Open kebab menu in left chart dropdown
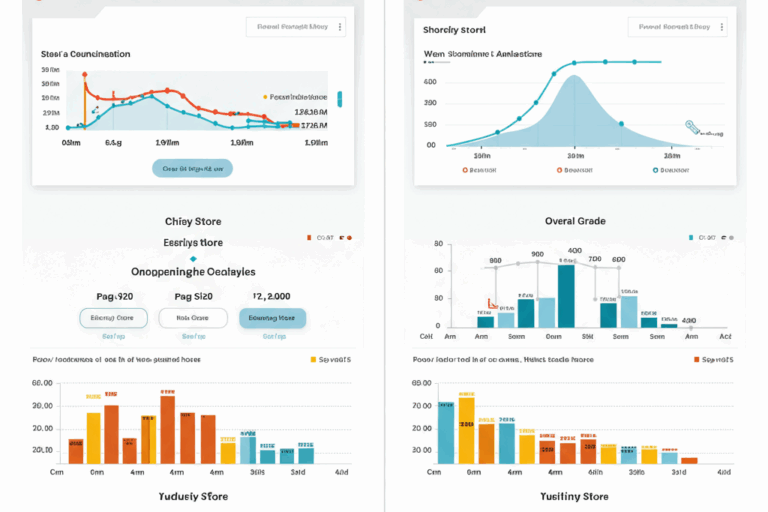Image resolution: width=768 pixels, height=512 pixels. pyautogui.click(x=341, y=27)
